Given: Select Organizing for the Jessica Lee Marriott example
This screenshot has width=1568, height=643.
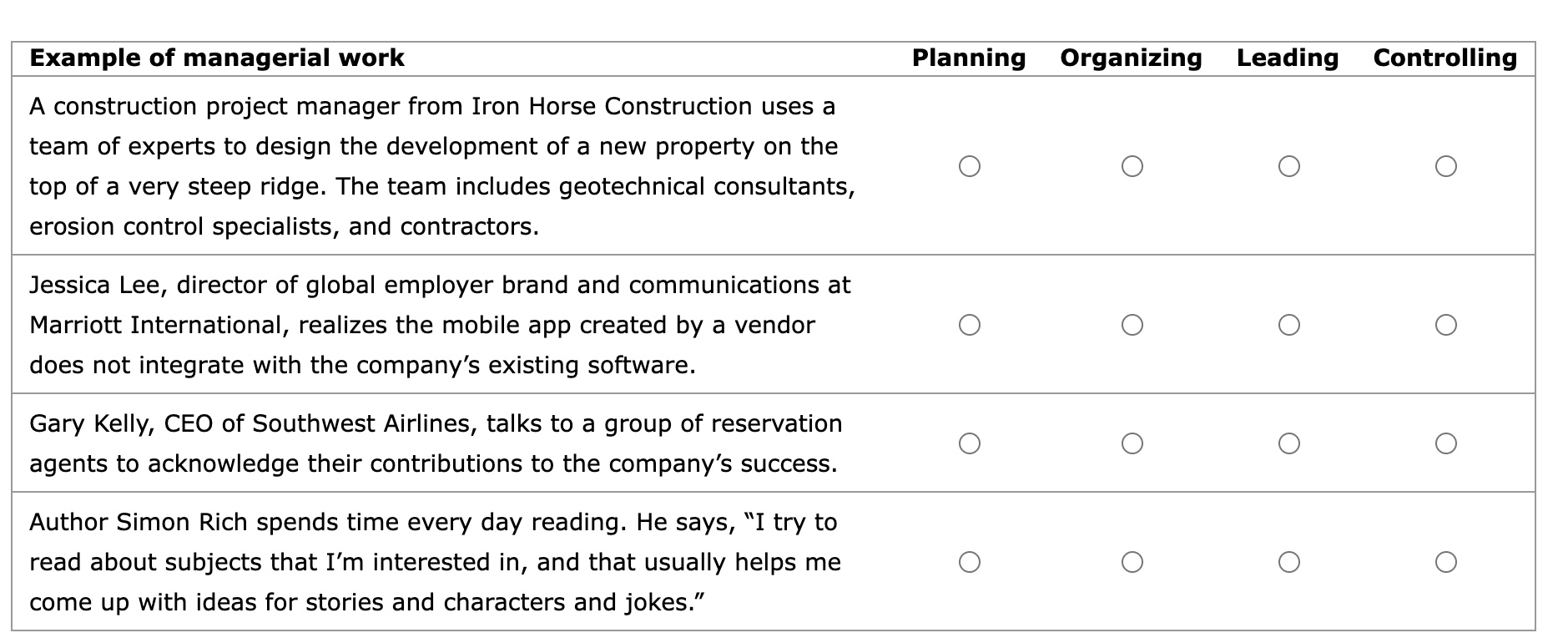Looking at the screenshot, I should pos(1131,325).
